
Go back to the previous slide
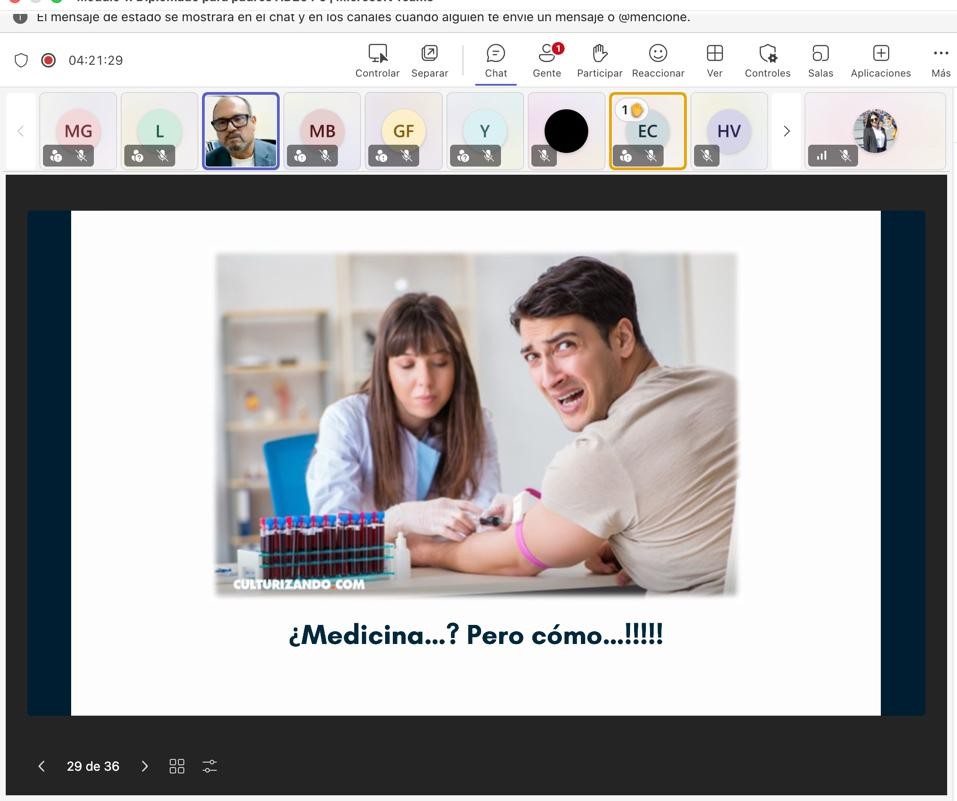[x=42, y=766]
